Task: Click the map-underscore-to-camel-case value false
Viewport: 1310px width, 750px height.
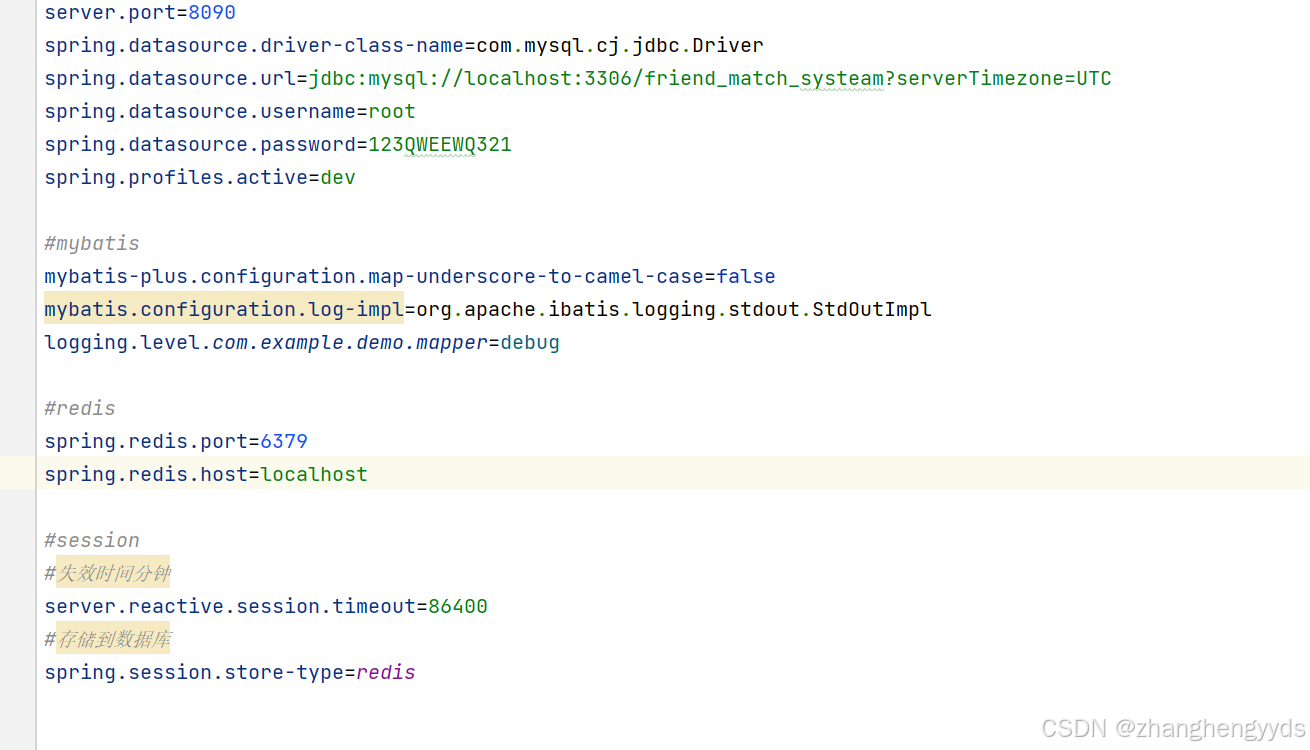Action: click(x=746, y=277)
